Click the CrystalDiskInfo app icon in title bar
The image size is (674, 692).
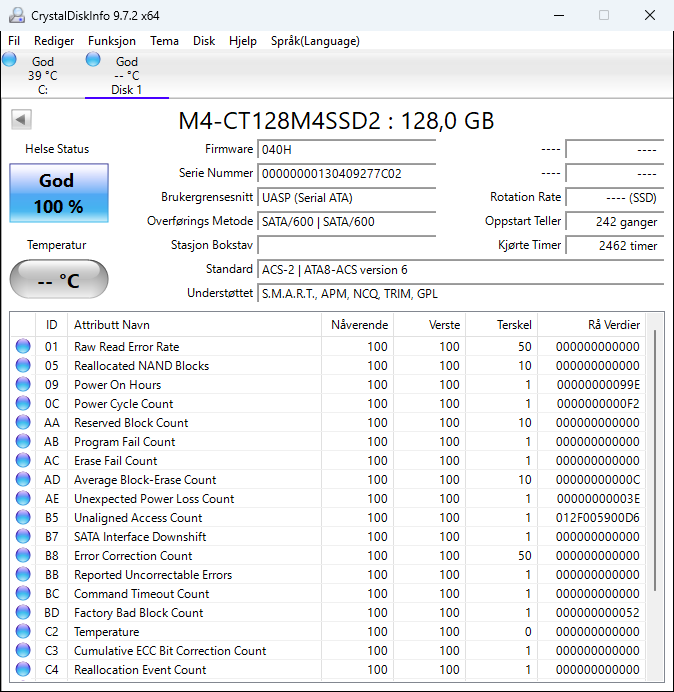point(17,15)
